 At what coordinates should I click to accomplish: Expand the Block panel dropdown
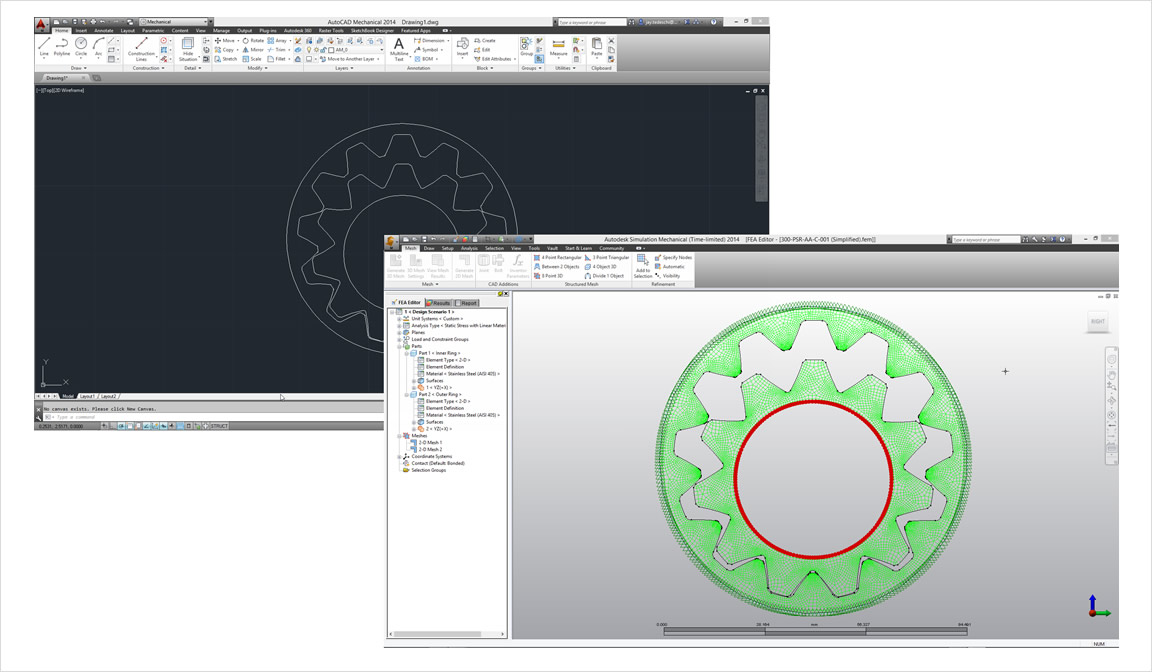485,68
